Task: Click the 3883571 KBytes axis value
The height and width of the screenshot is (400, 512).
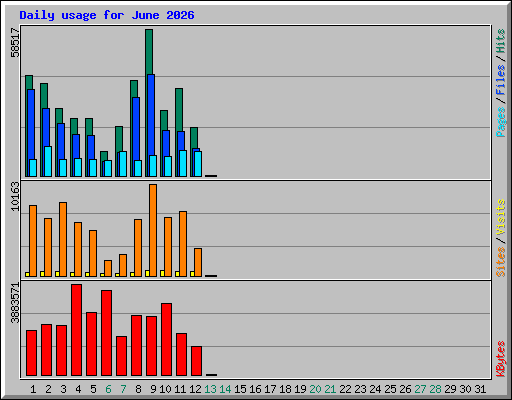Action: (x=15, y=303)
